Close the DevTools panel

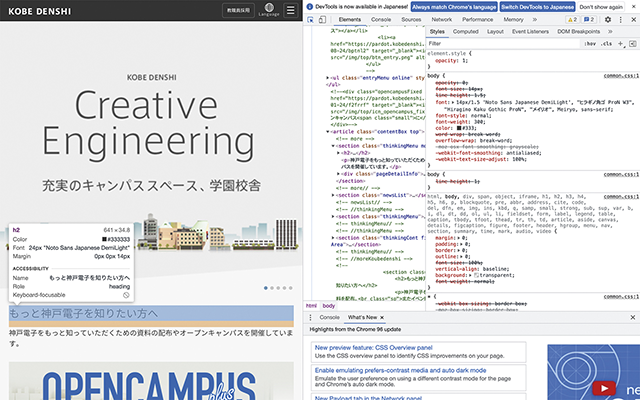[633, 20]
